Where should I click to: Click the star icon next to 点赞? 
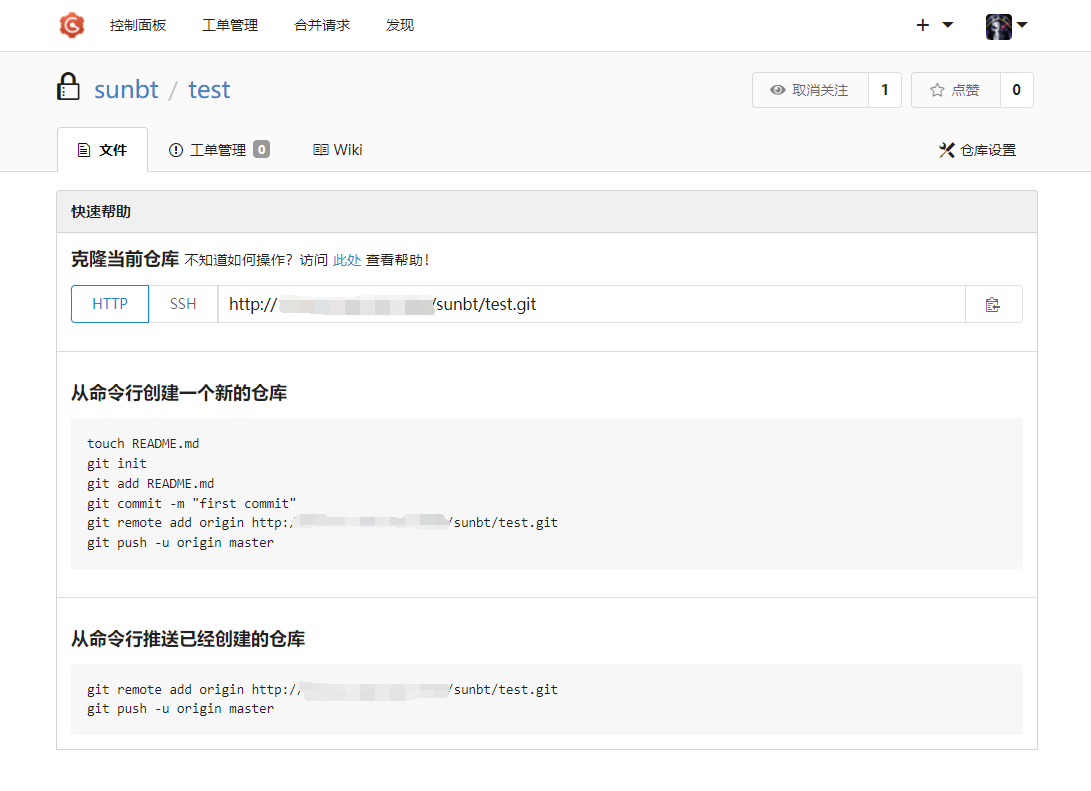tap(935, 89)
